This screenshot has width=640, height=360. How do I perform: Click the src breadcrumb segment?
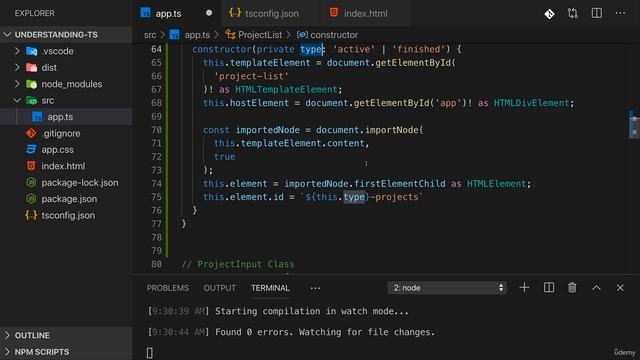150,35
